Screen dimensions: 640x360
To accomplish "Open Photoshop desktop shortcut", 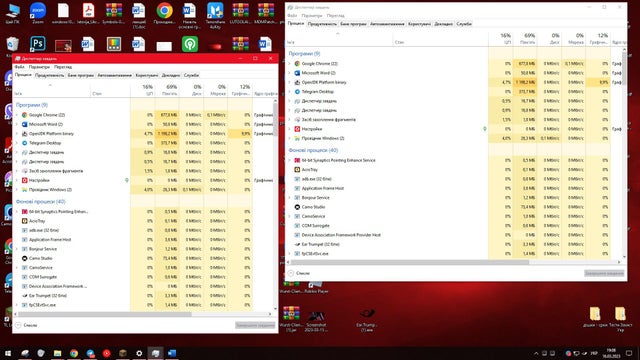I will (38, 44).
